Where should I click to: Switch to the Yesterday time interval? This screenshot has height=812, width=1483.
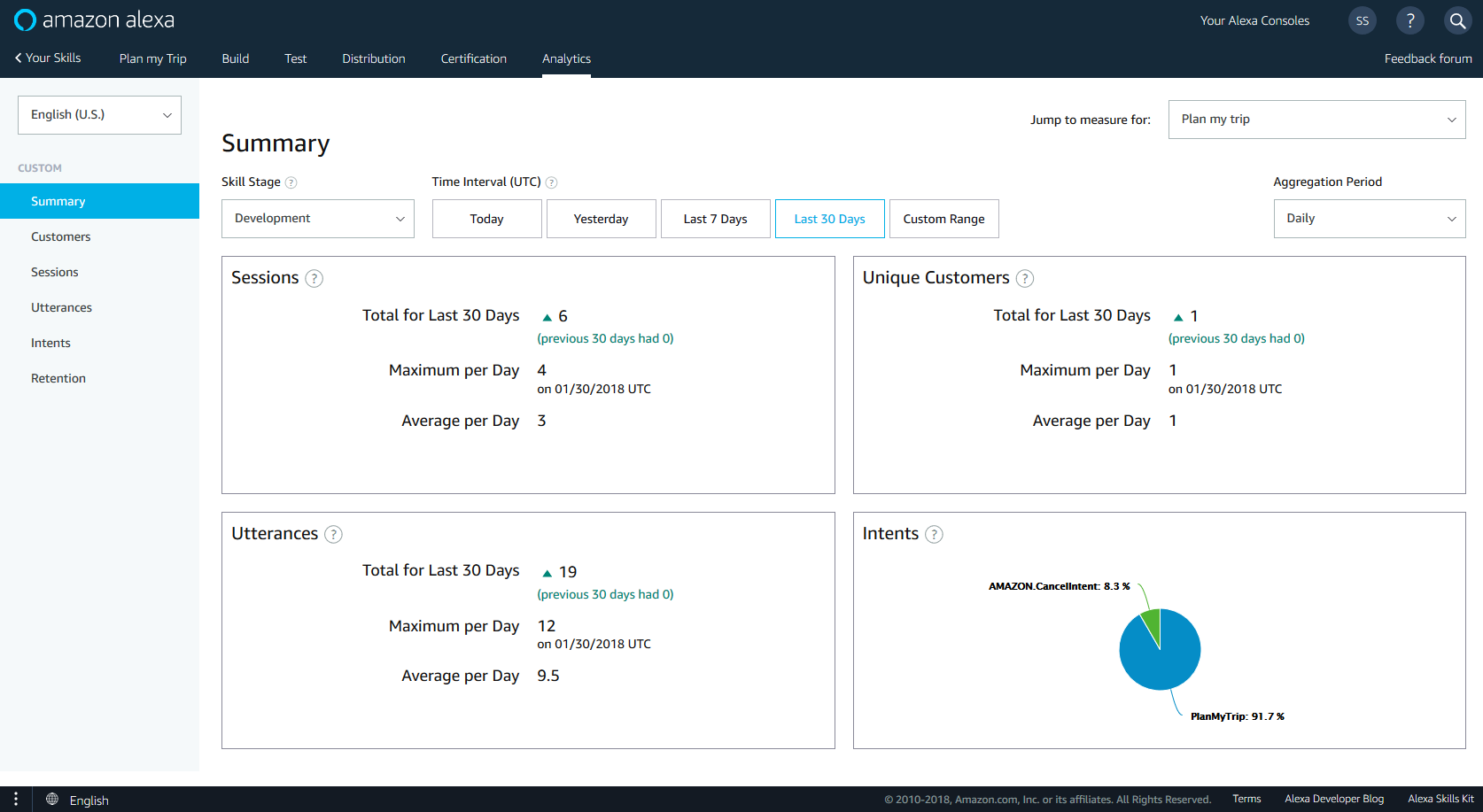pos(601,218)
